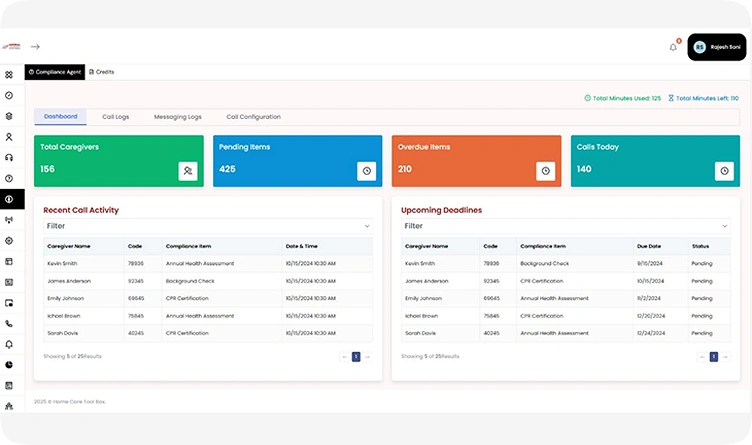This screenshot has width=752, height=445.
Task: Open the Call Logs tab
Action: tap(116, 117)
